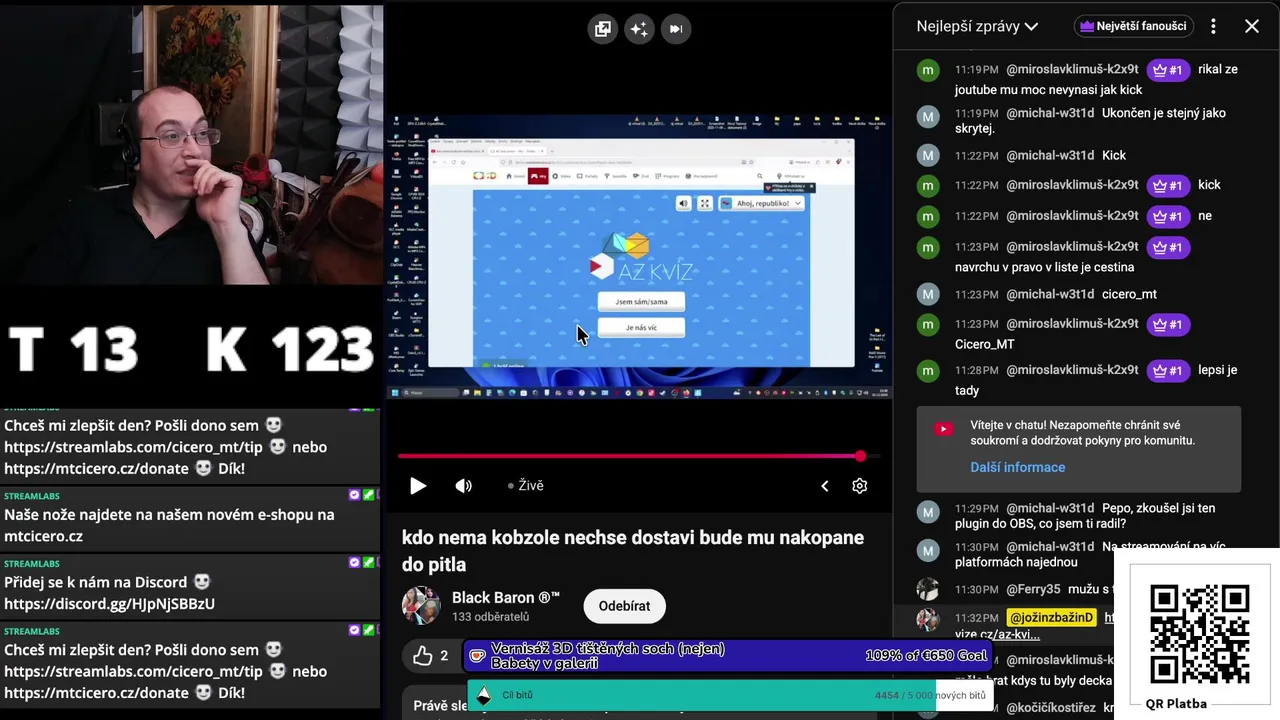Viewport: 1280px width, 720px height.
Task: Seek on the red video progress bar
Action: click(x=628, y=456)
